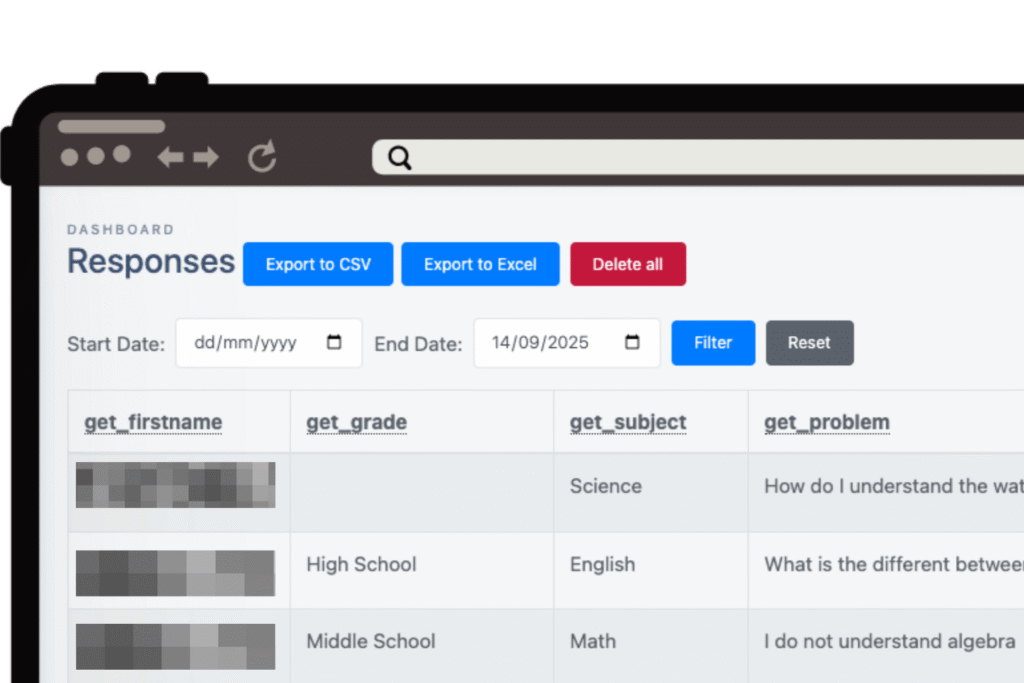The image size is (1024, 683).
Task: Sort by get_firstname column header
Action: (153, 423)
